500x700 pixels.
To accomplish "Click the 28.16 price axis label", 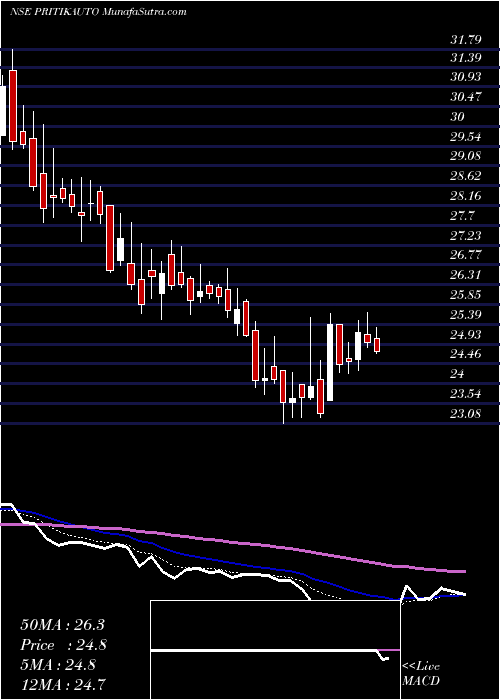I will [x=466, y=196].
